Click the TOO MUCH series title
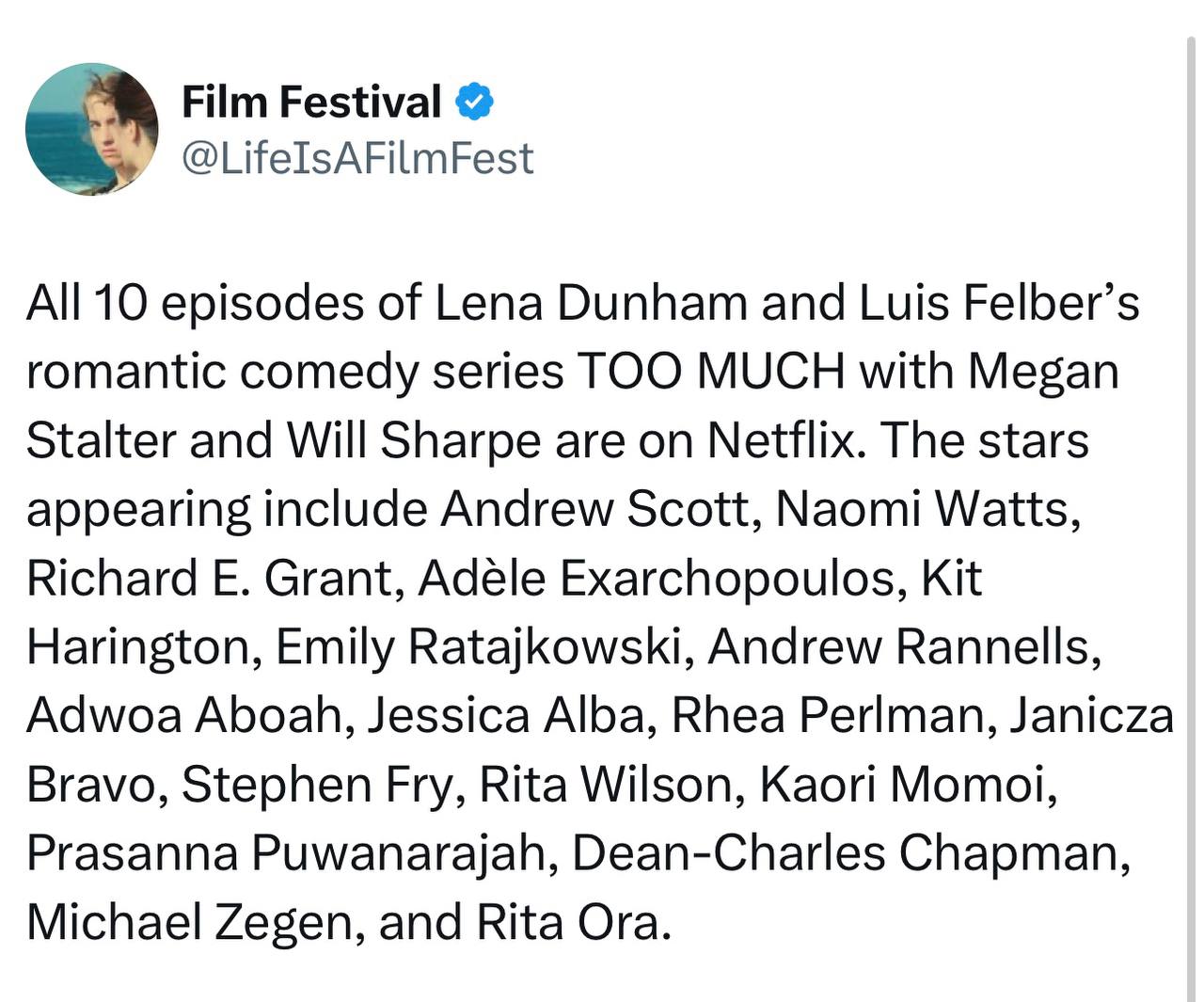The width and height of the screenshot is (1204, 1002). [x=711, y=372]
